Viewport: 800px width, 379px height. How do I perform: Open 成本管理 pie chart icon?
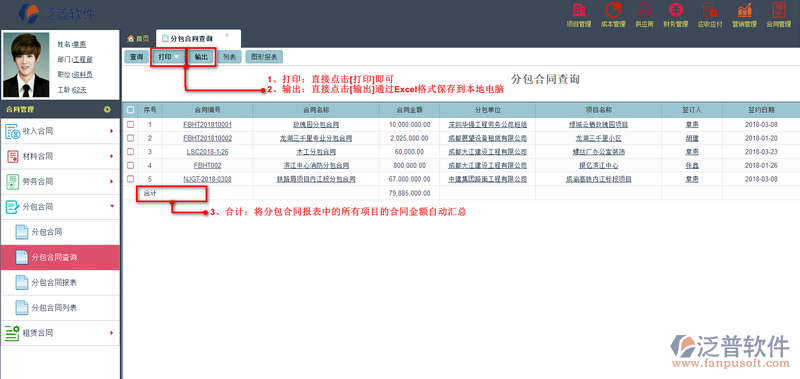[x=612, y=10]
